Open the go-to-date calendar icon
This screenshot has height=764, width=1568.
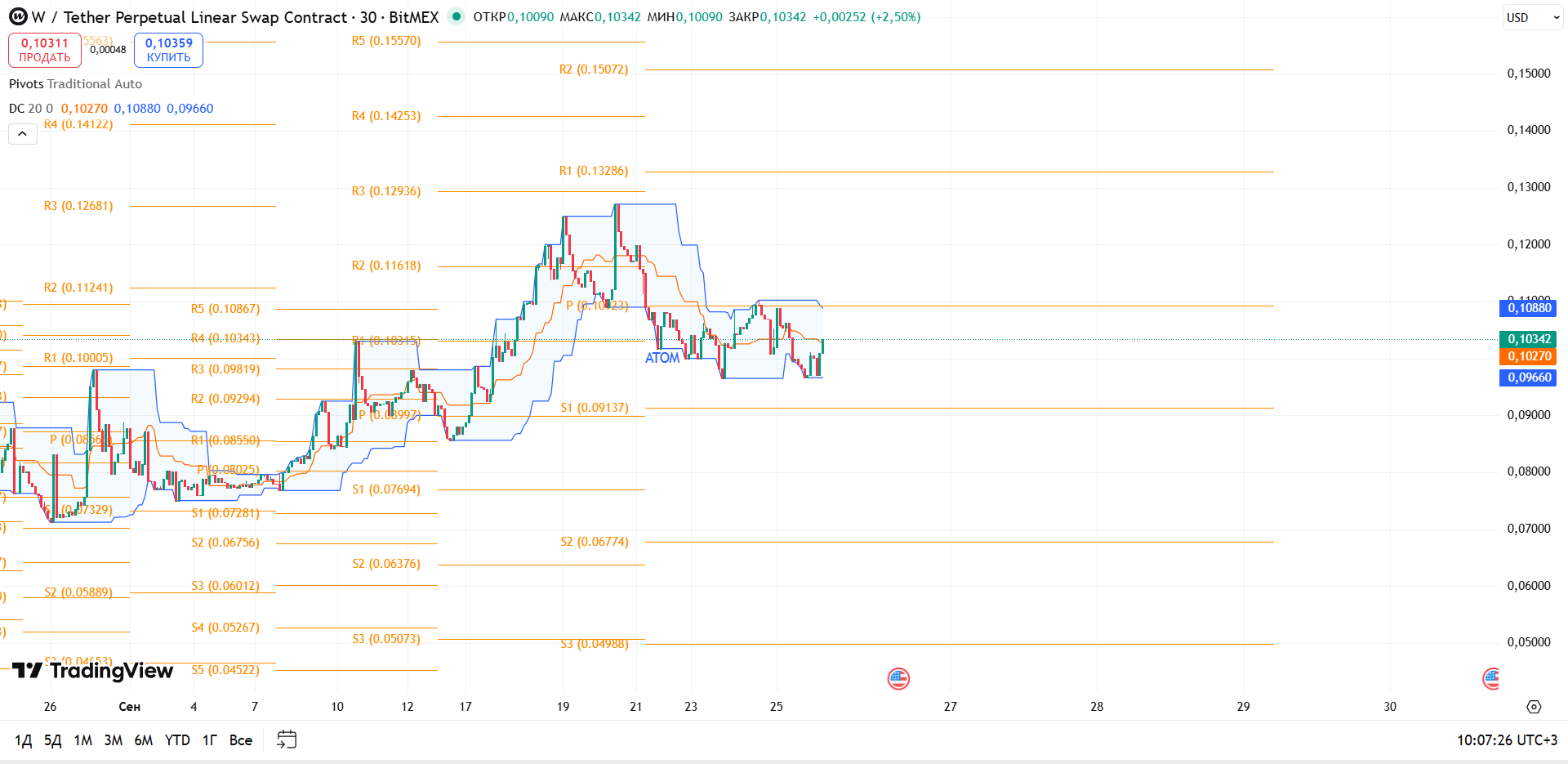[x=287, y=740]
